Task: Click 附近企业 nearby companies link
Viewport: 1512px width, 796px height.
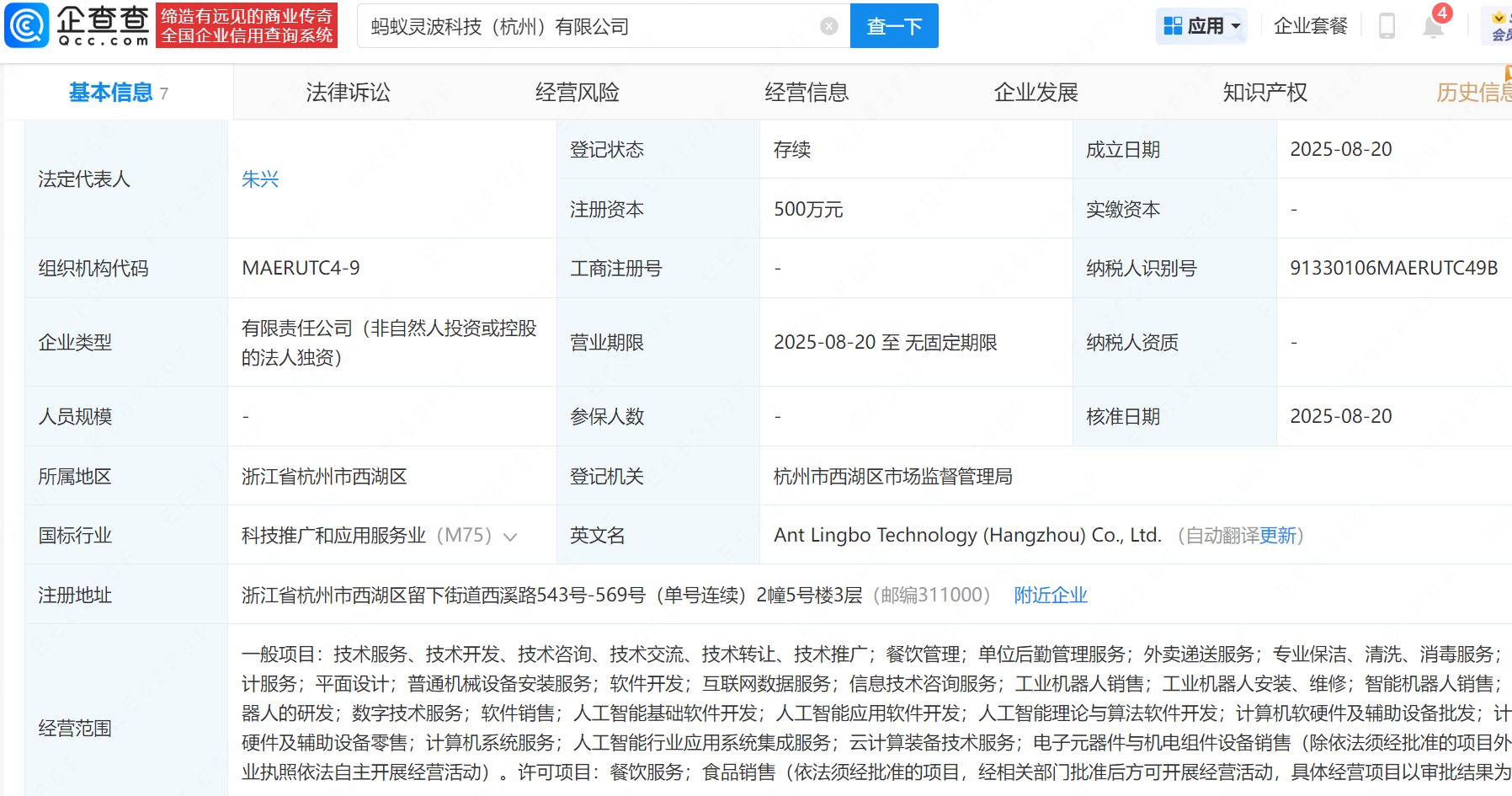Action: click(x=1051, y=596)
